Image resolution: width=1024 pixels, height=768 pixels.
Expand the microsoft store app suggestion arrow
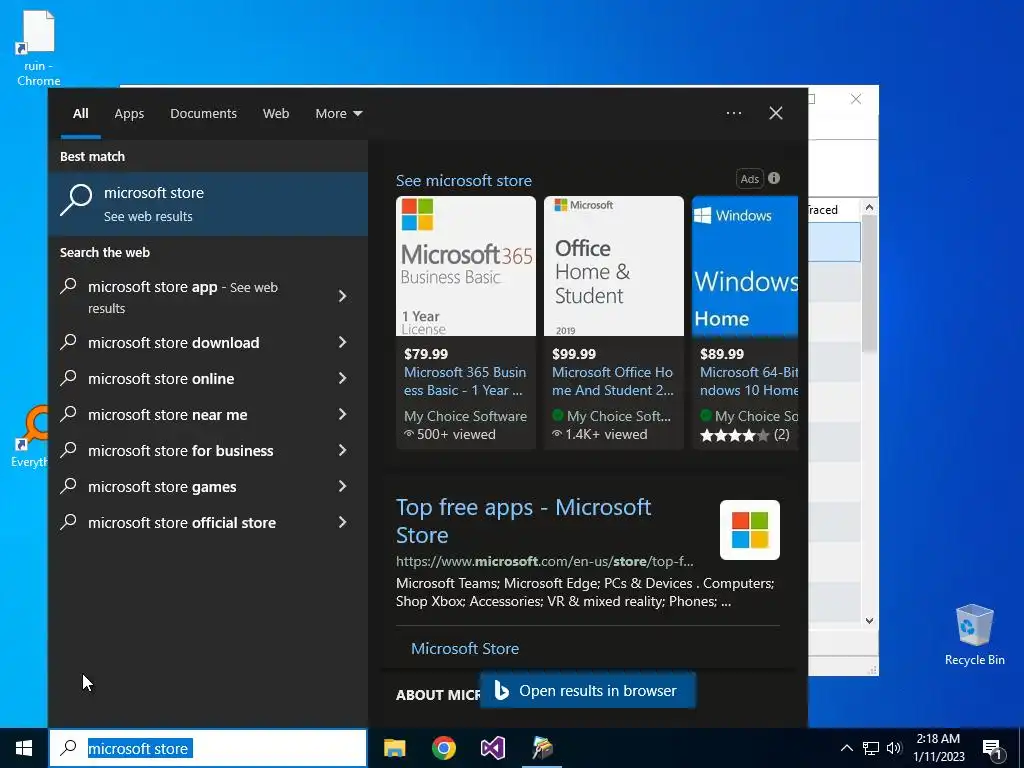343,296
